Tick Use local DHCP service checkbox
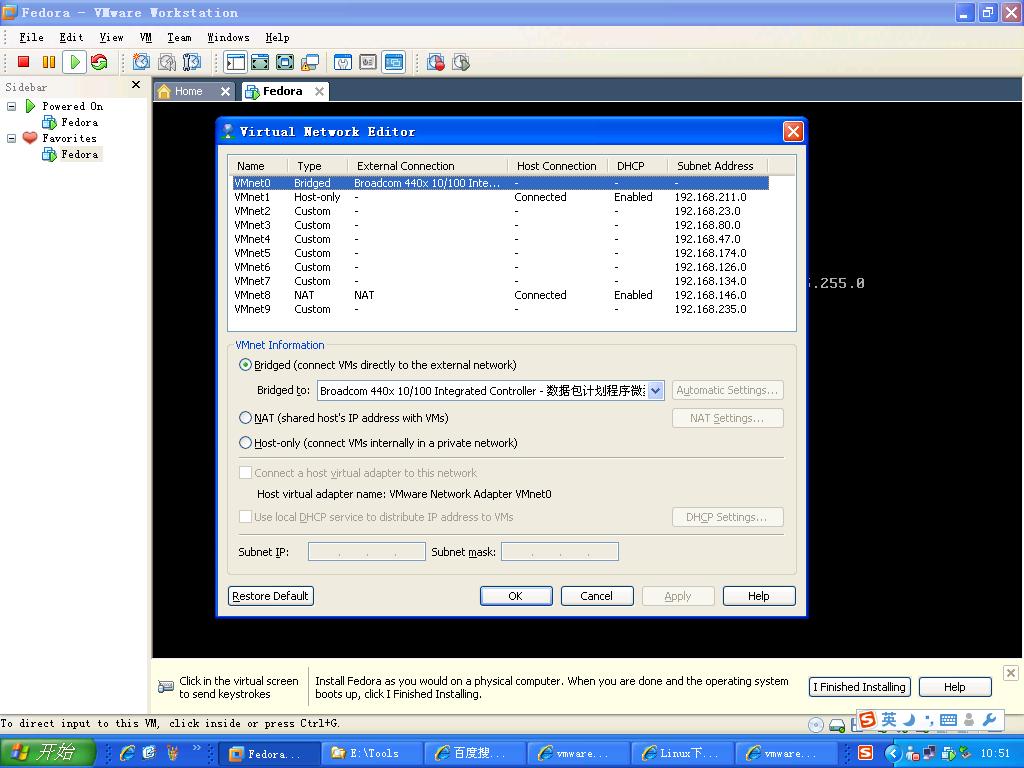Image resolution: width=1024 pixels, height=768 pixels. [246, 517]
